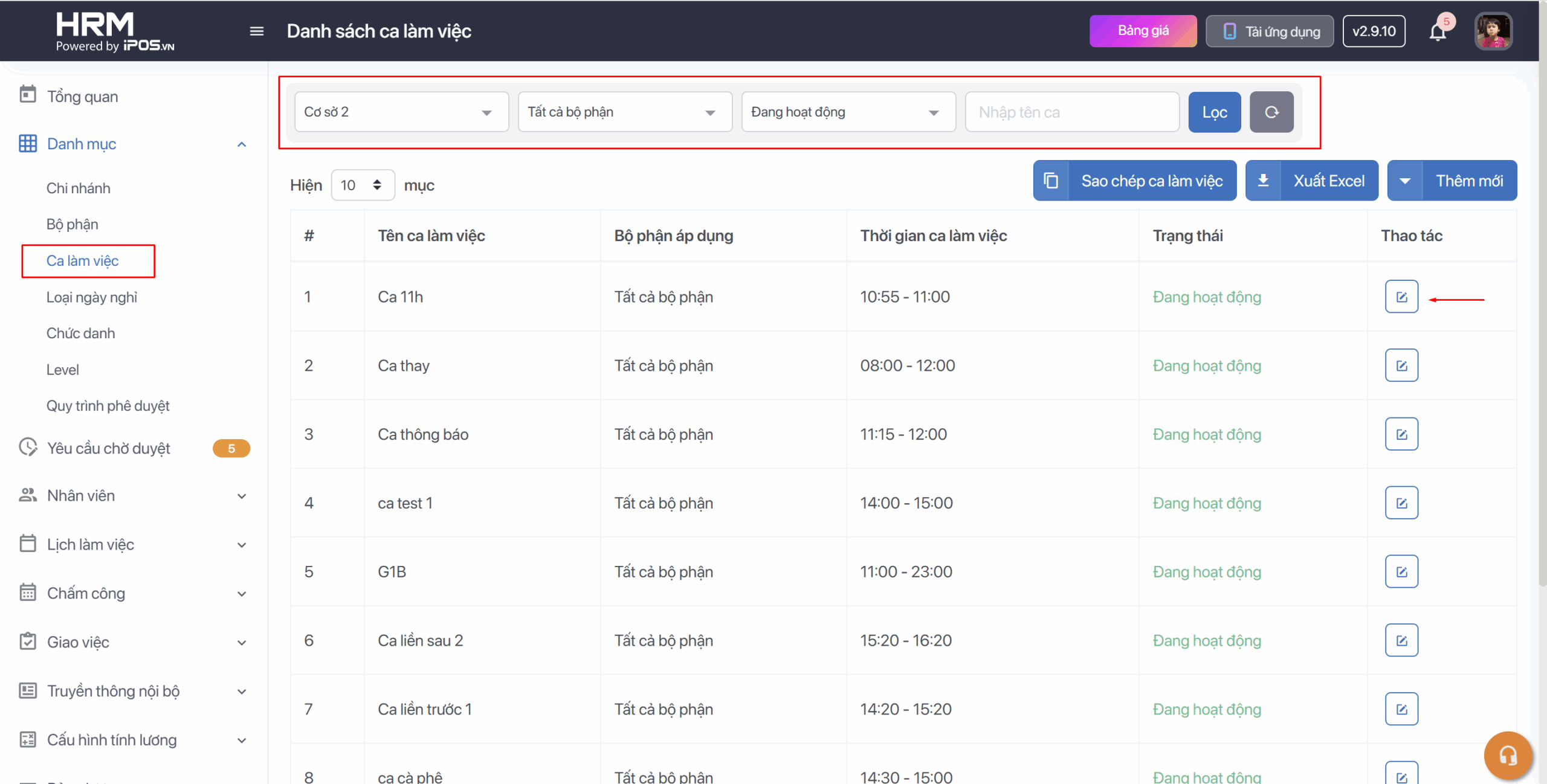Open the Đang hoạt động status dropdown
This screenshot has width=1547, height=784.
pyautogui.click(x=848, y=112)
